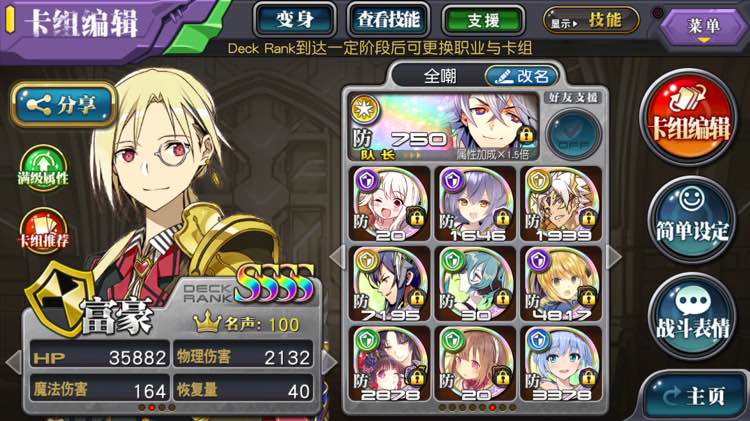Screen dimensions: 750x421
Task: Show next stats page arrow beside 物理伤害
Action: [x=329, y=361]
